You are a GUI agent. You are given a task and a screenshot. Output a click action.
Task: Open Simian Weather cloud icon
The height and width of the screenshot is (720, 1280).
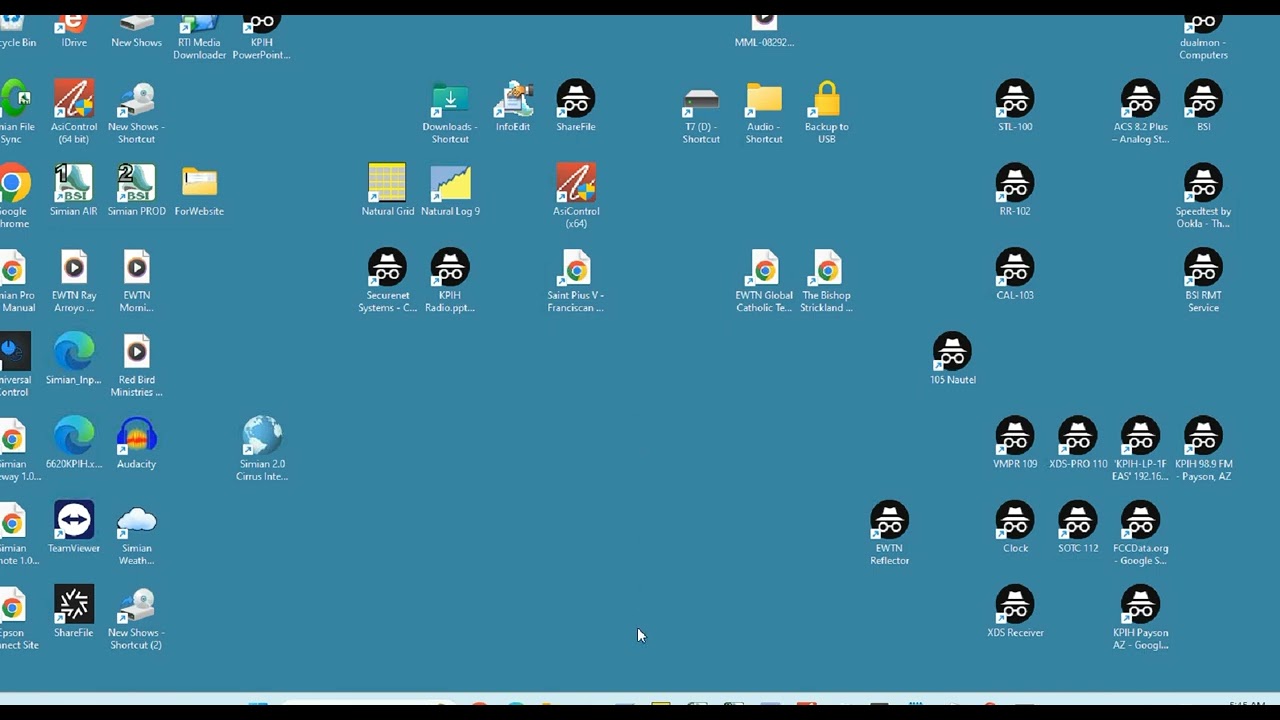(x=136, y=533)
